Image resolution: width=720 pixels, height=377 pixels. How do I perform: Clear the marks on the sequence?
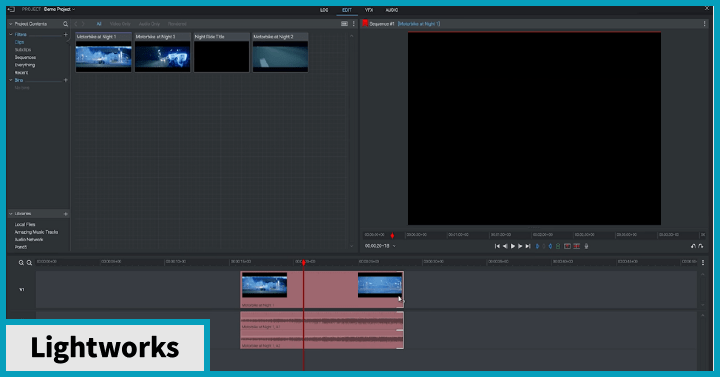pos(544,247)
